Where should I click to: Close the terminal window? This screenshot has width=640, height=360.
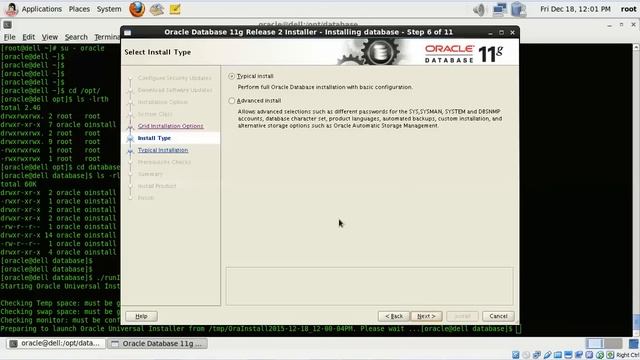pyautogui.click(x=633, y=25)
